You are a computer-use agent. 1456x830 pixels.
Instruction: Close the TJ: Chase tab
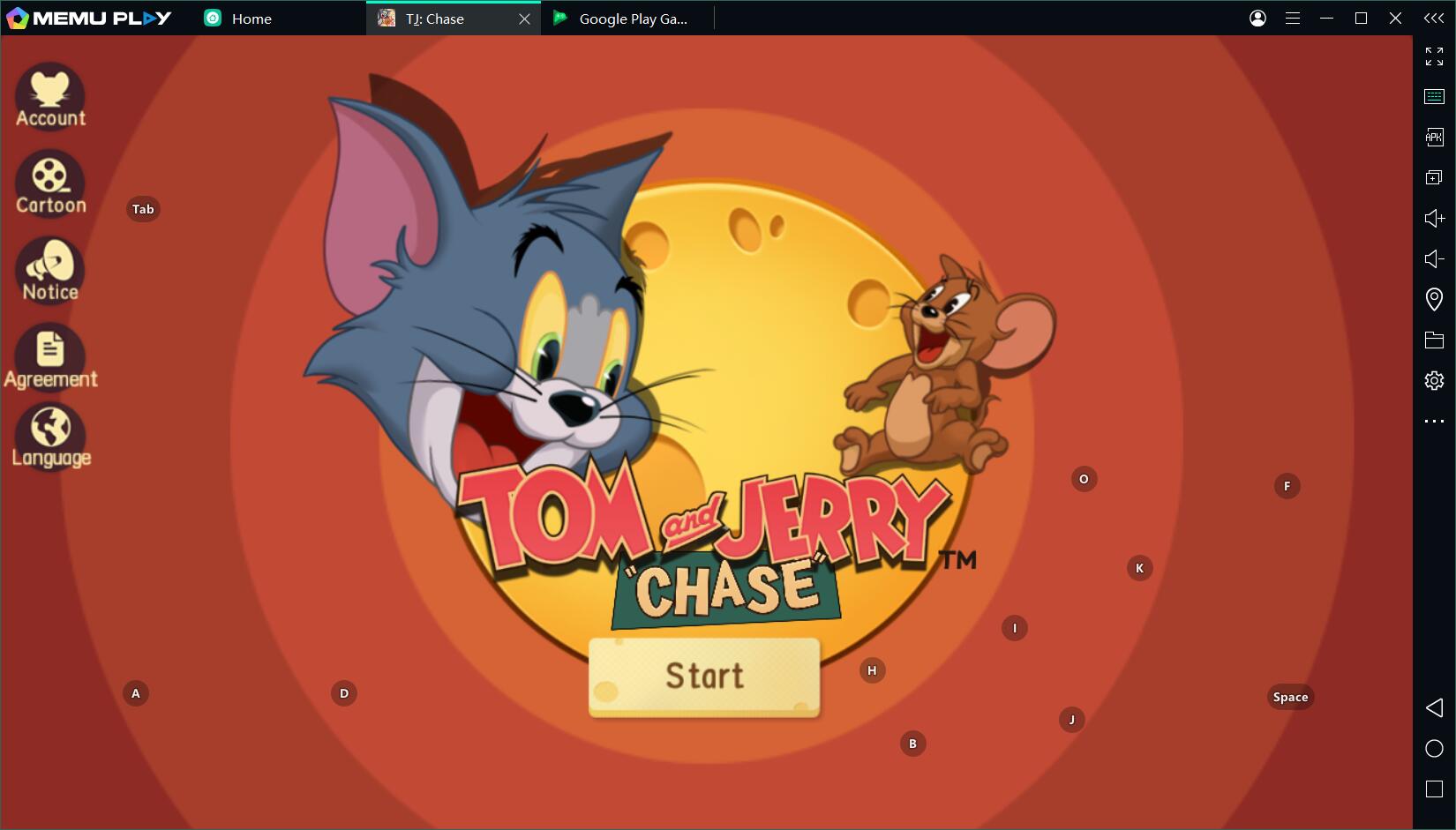(x=524, y=19)
